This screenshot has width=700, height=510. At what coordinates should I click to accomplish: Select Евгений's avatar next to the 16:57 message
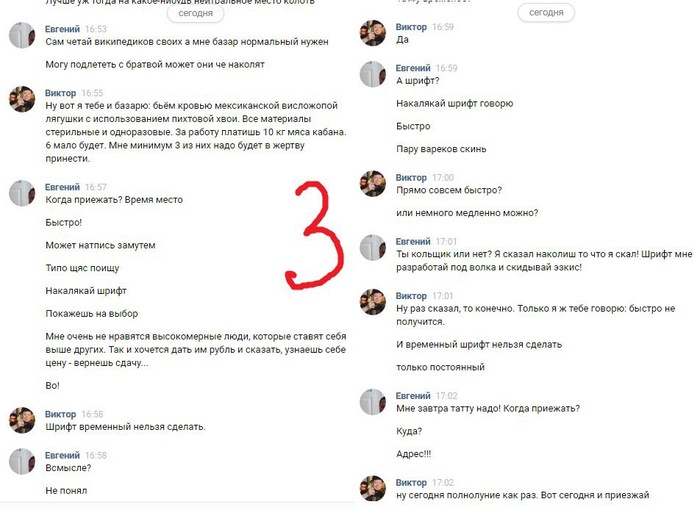[22, 193]
